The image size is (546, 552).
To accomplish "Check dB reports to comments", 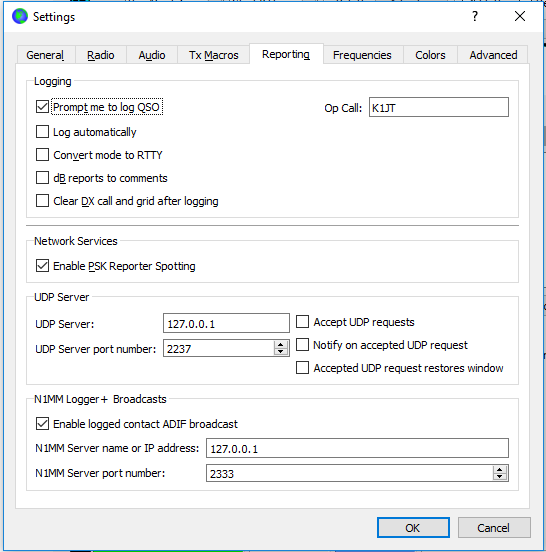I will 42,178.
